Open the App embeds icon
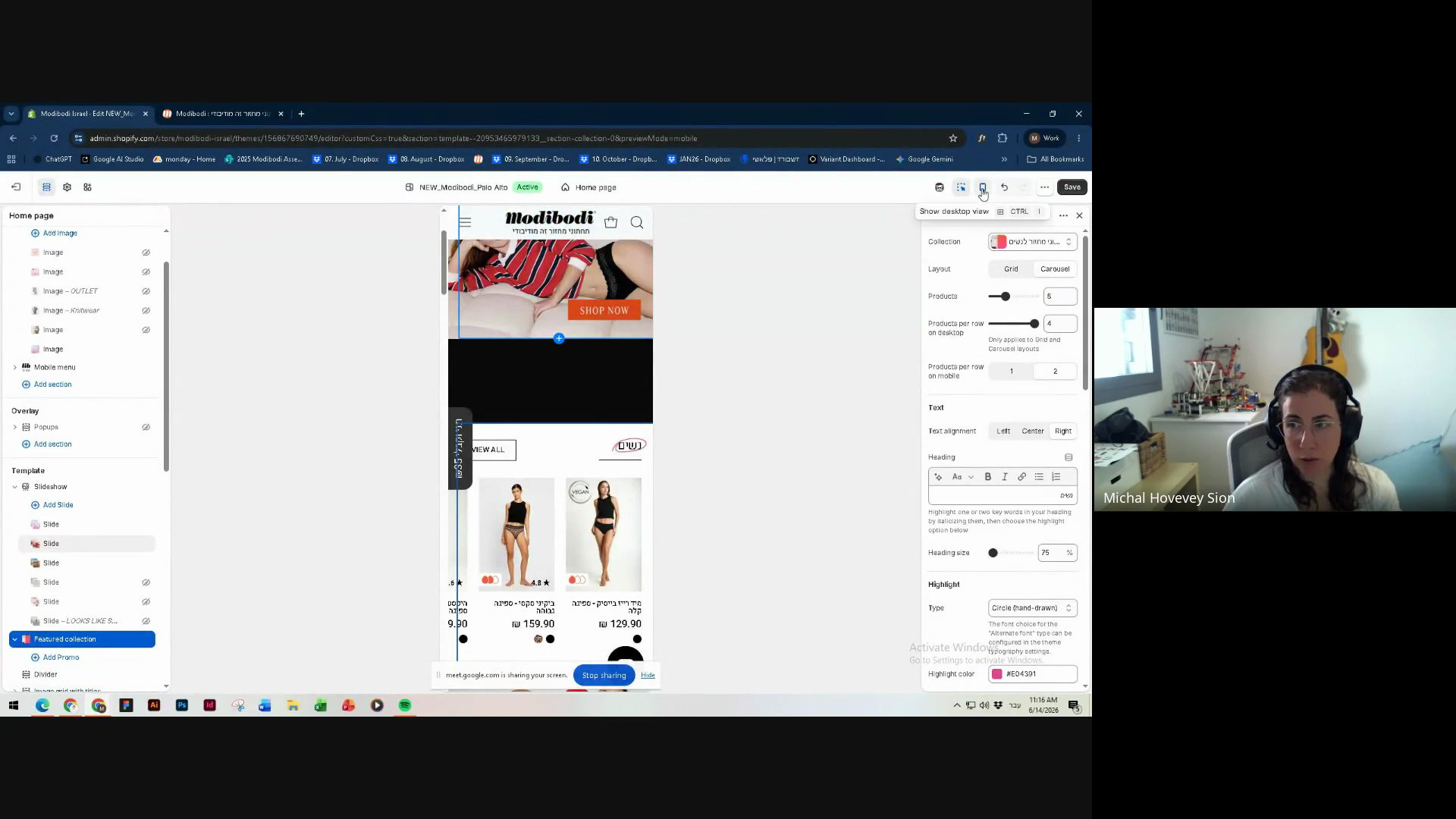1456x819 pixels. (87, 187)
